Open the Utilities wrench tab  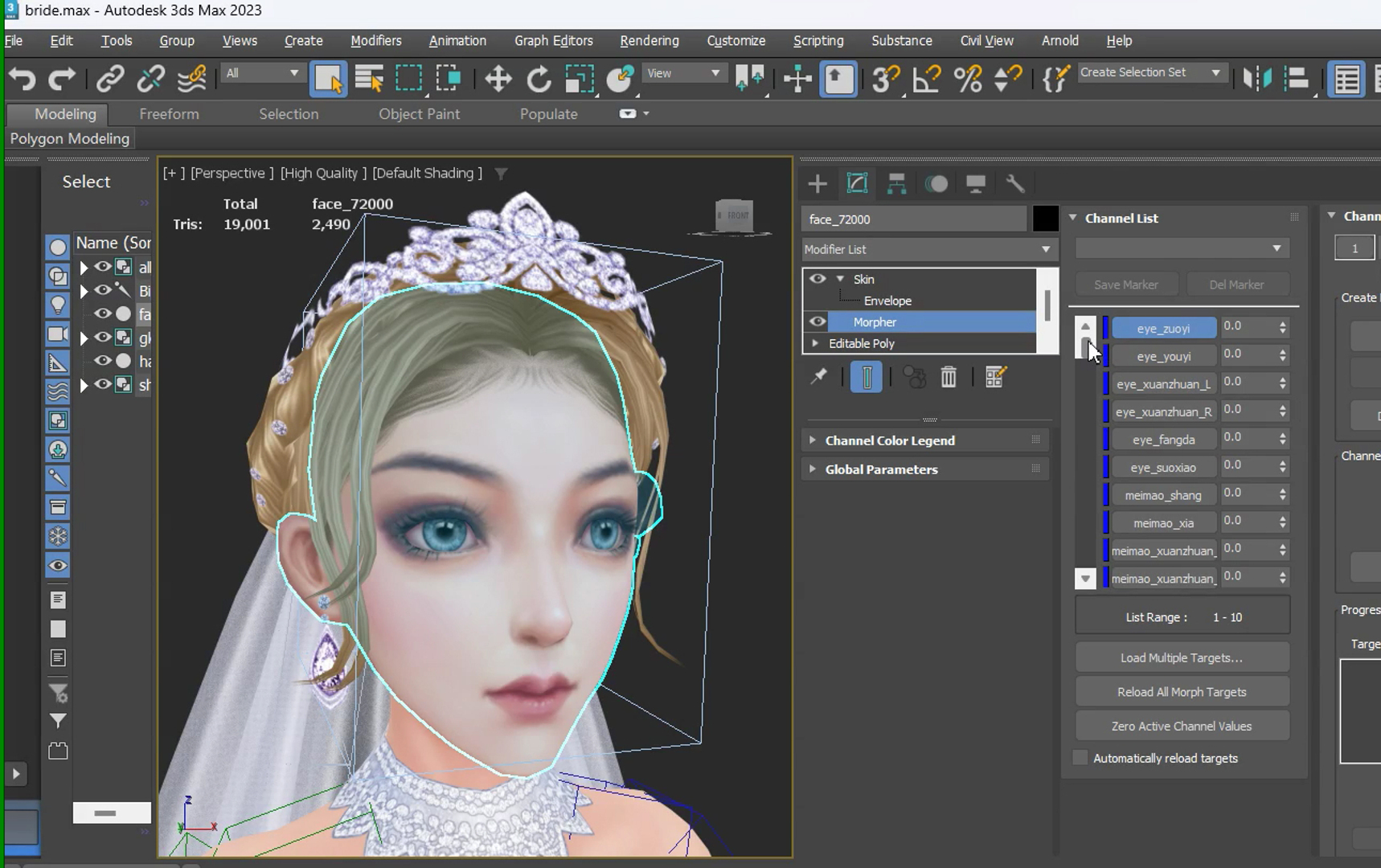[1015, 184]
